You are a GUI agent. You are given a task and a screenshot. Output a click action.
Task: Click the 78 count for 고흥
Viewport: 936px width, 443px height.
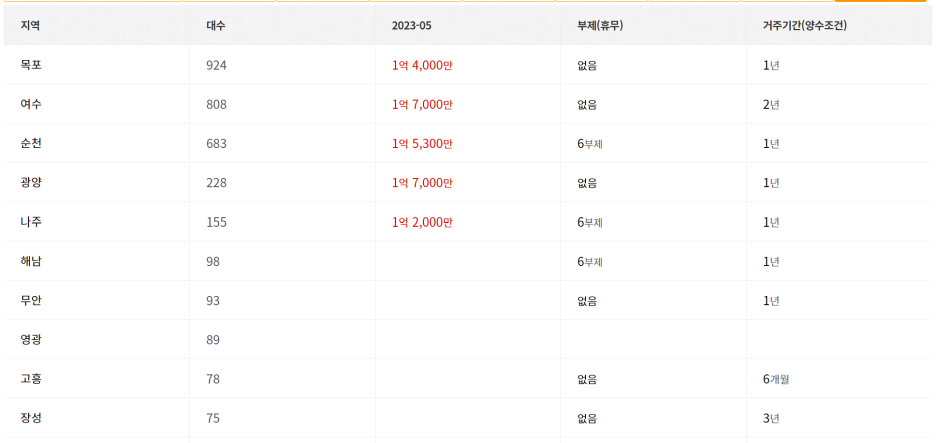(x=213, y=380)
